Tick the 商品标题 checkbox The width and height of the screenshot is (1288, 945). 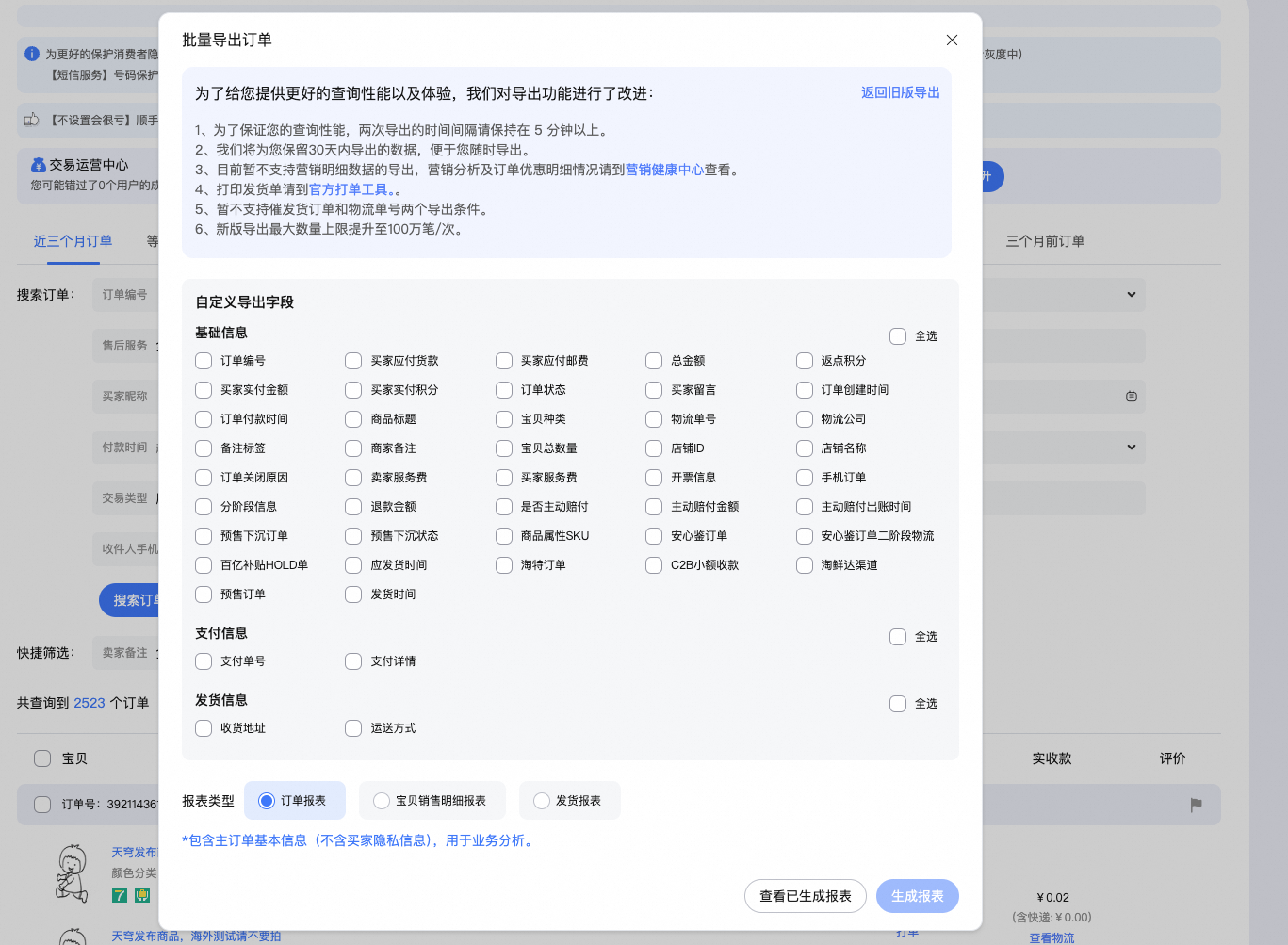click(353, 419)
